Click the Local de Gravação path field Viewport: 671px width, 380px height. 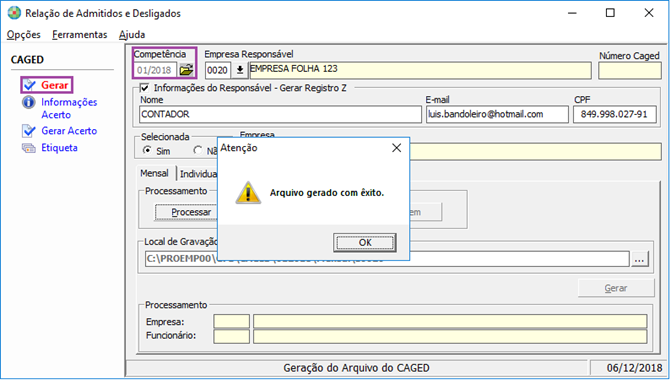click(387, 259)
